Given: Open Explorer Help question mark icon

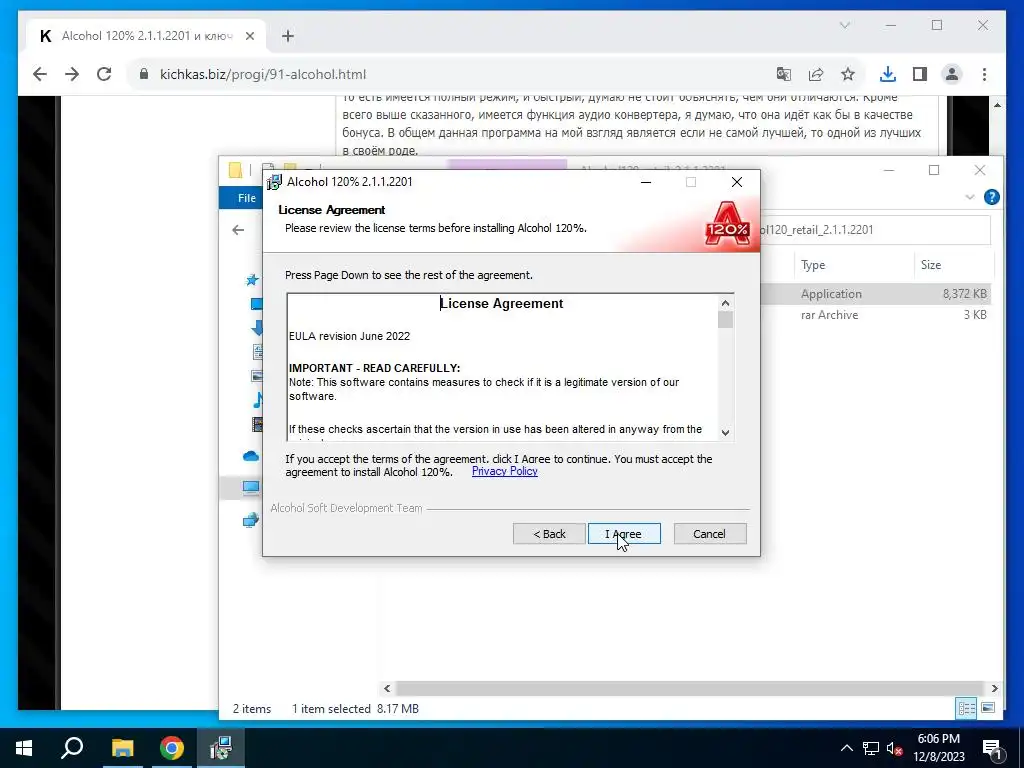Looking at the screenshot, I should pos(991,197).
